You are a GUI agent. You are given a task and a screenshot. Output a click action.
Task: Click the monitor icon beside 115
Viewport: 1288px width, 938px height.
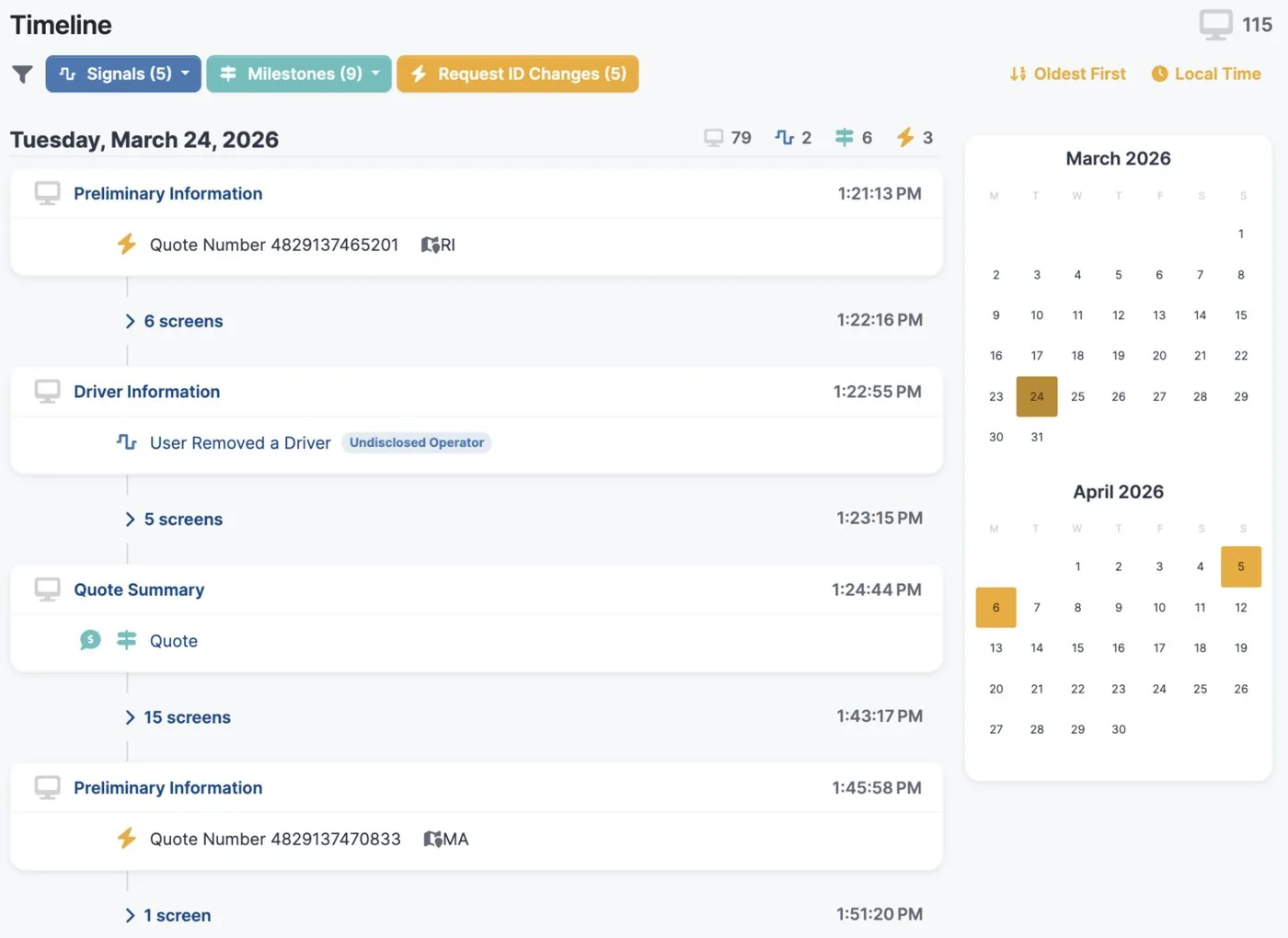coord(1215,25)
